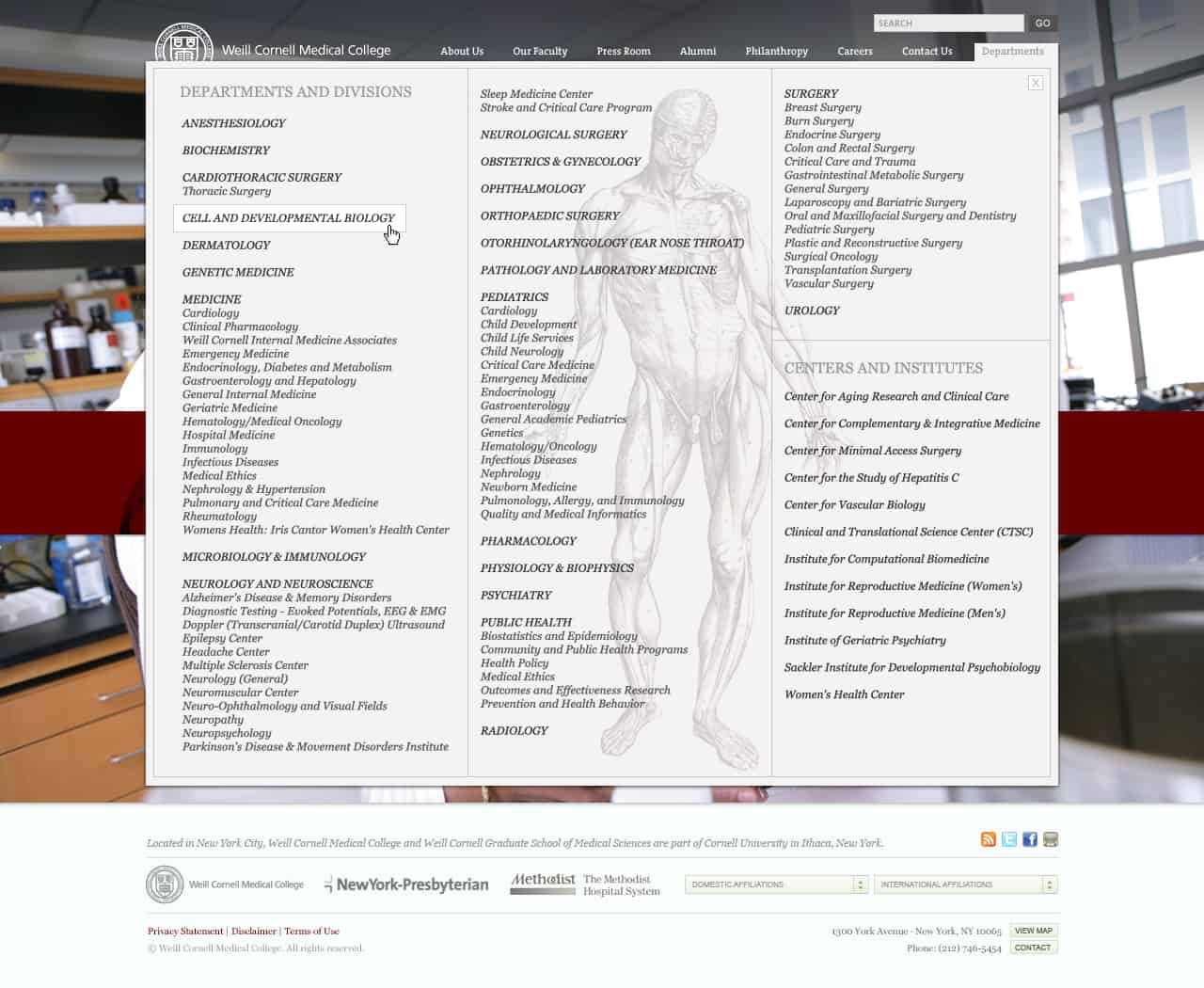Open the Women's Health Center link
Image resolution: width=1204 pixels, height=988 pixels.
click(844, 695)
